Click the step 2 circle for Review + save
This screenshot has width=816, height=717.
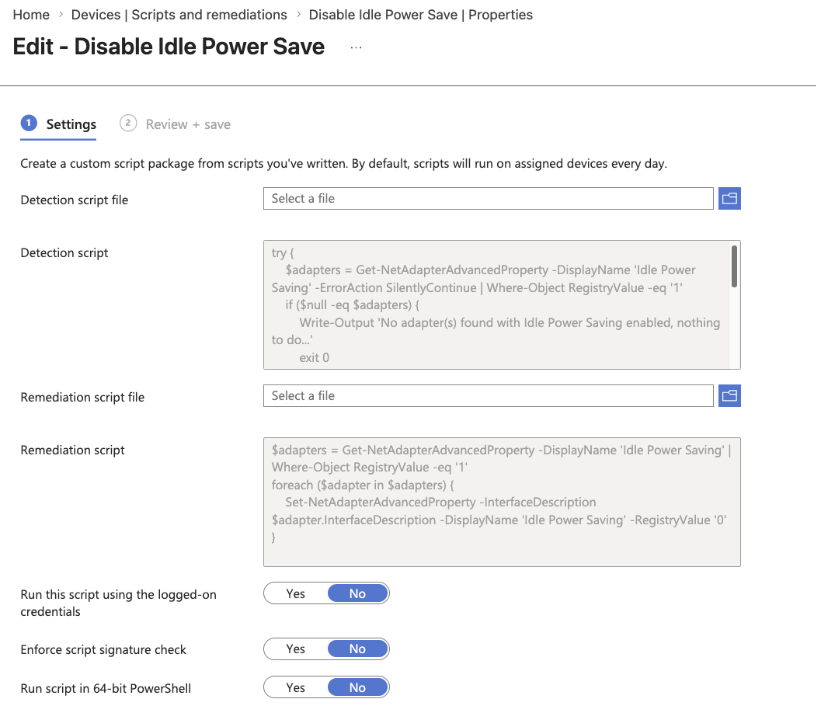point(127,123)
